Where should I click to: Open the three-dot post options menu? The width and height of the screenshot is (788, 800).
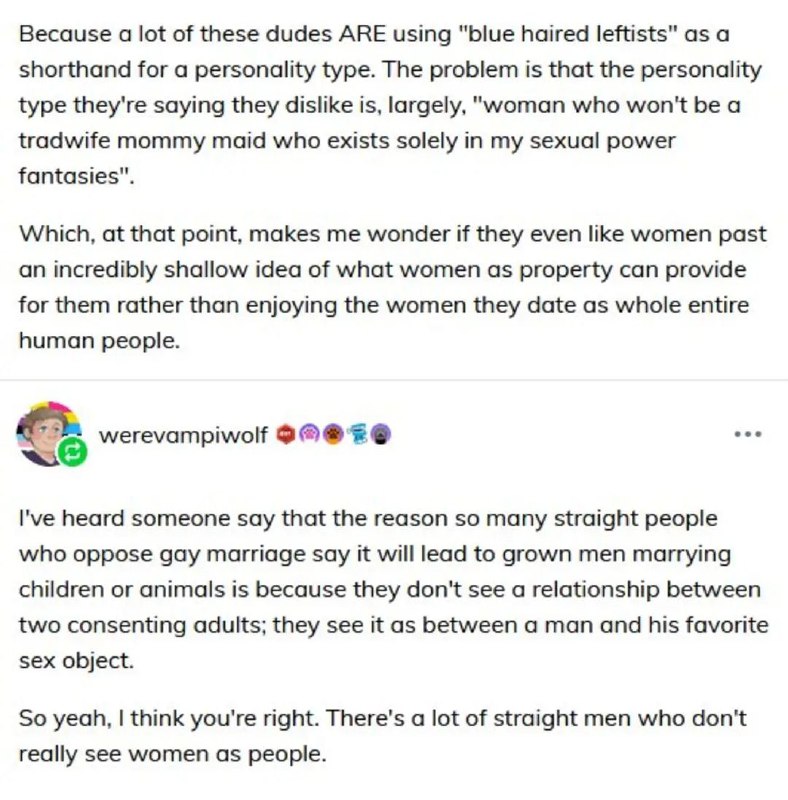coord(748,435)
